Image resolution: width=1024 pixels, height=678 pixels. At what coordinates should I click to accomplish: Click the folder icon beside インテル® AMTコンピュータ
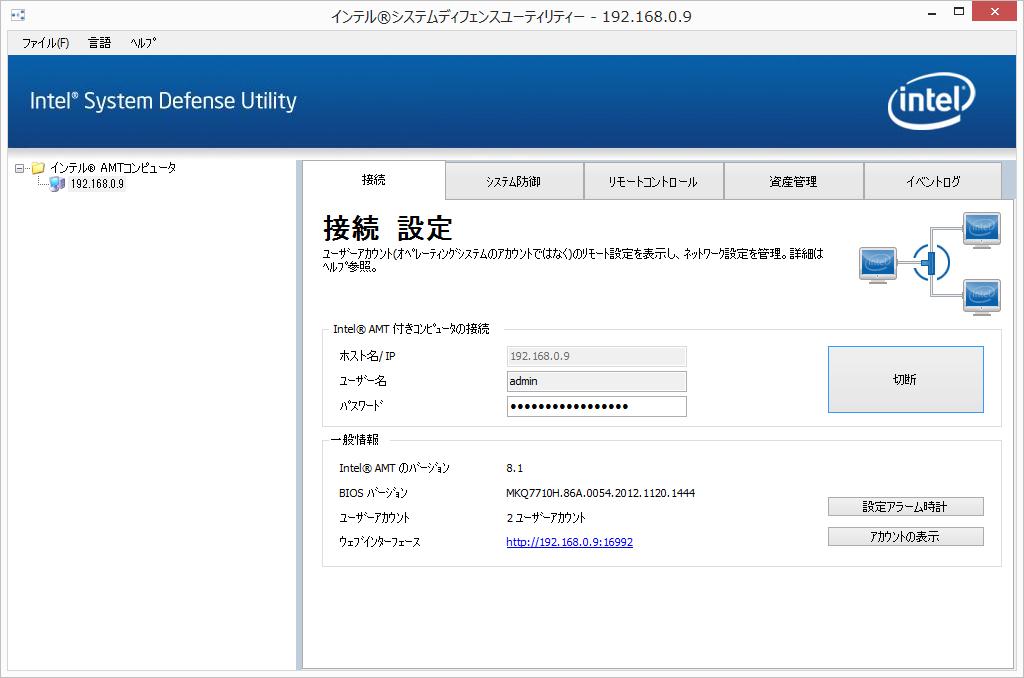(38, 168)
